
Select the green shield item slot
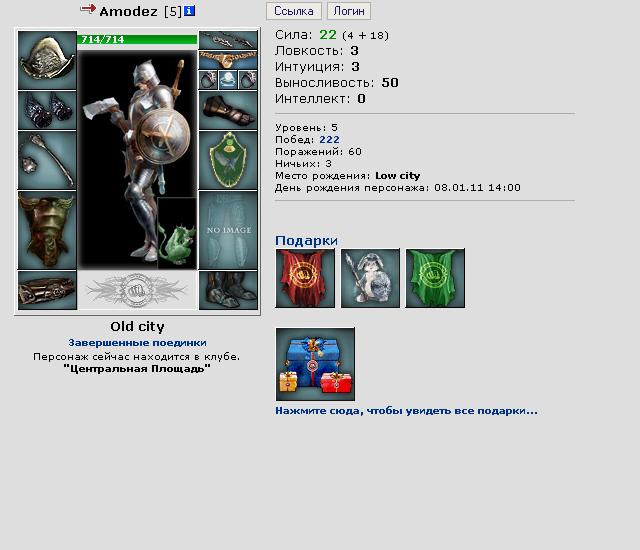coord(228,161)
